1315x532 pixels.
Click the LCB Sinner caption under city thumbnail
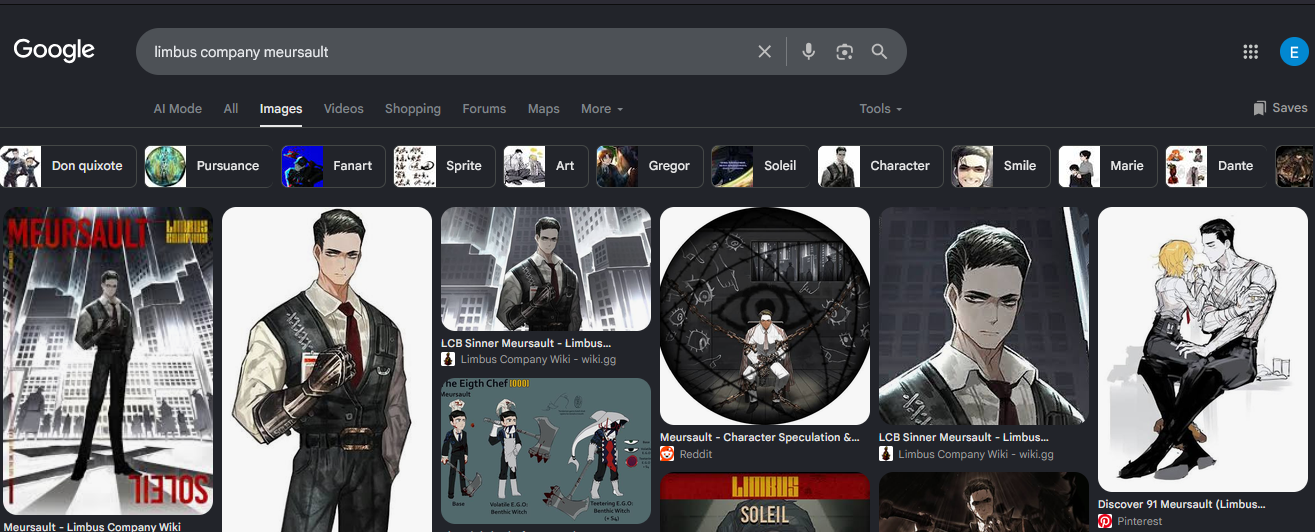point(527,344)
